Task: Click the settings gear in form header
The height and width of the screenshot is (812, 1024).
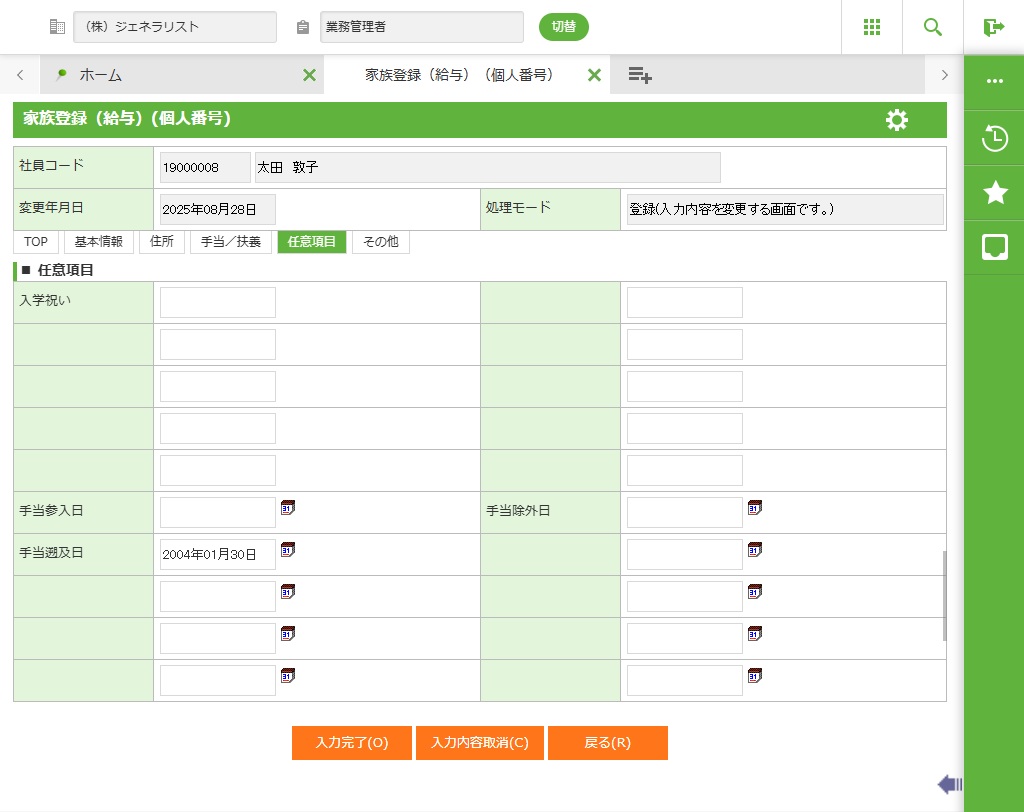Action: (x=897, y=120)
